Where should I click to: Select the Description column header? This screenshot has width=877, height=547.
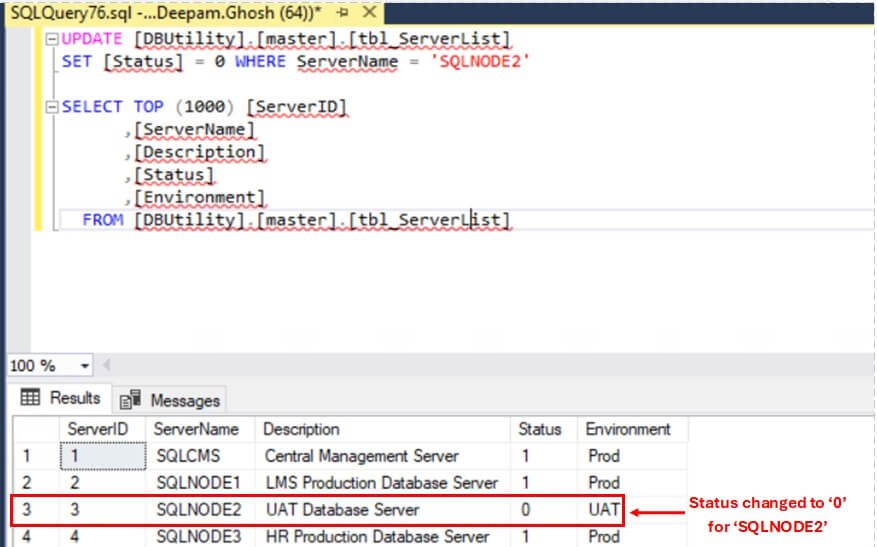pyautogui.click(x=301, y=429)
